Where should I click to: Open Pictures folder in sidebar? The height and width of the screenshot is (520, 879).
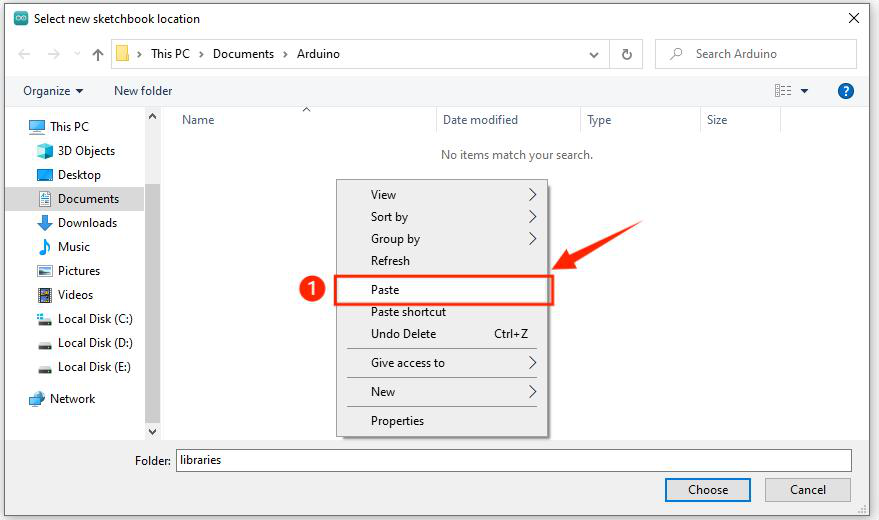coord(68,271)
